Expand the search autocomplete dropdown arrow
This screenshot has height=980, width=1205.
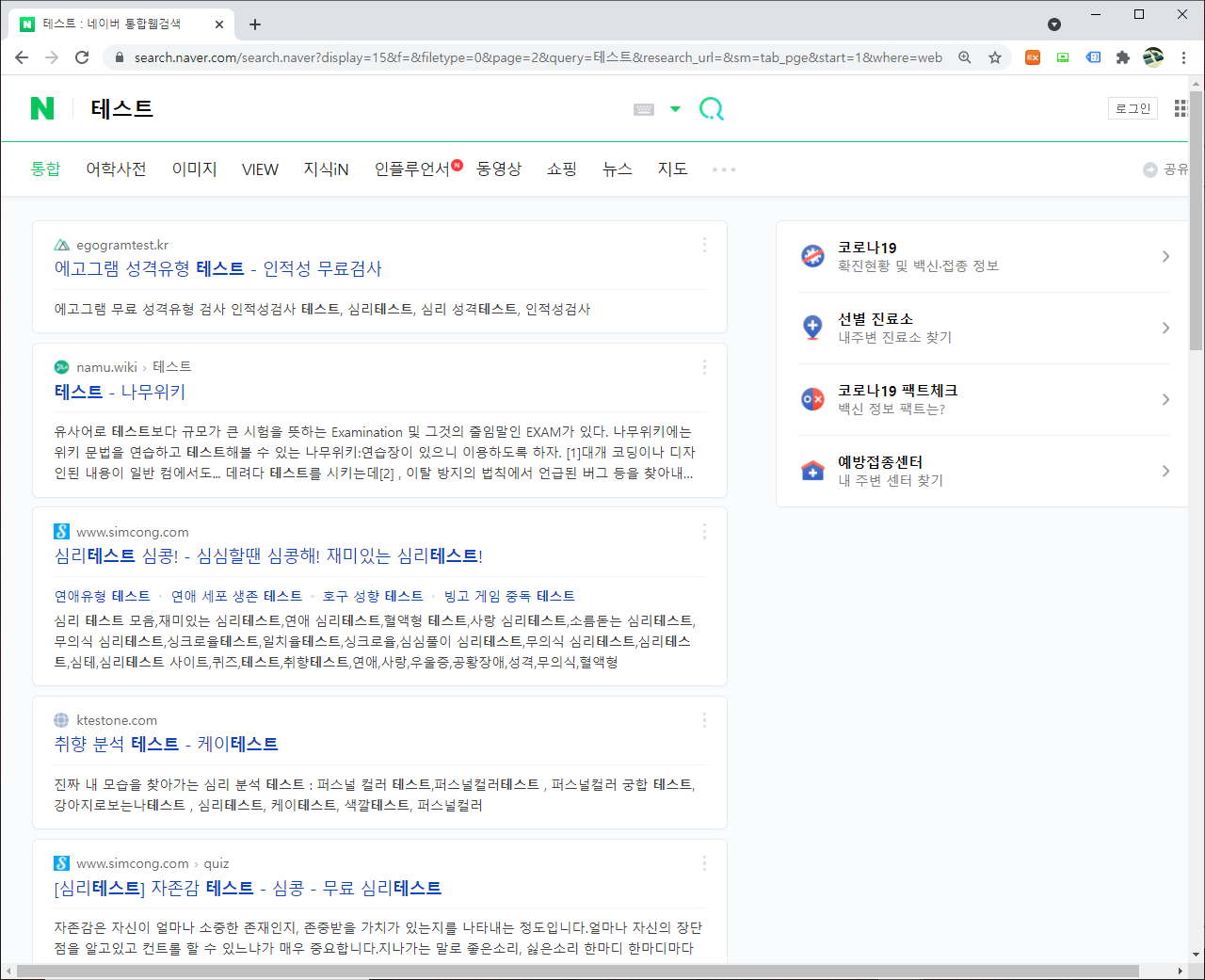click(675, 109)
